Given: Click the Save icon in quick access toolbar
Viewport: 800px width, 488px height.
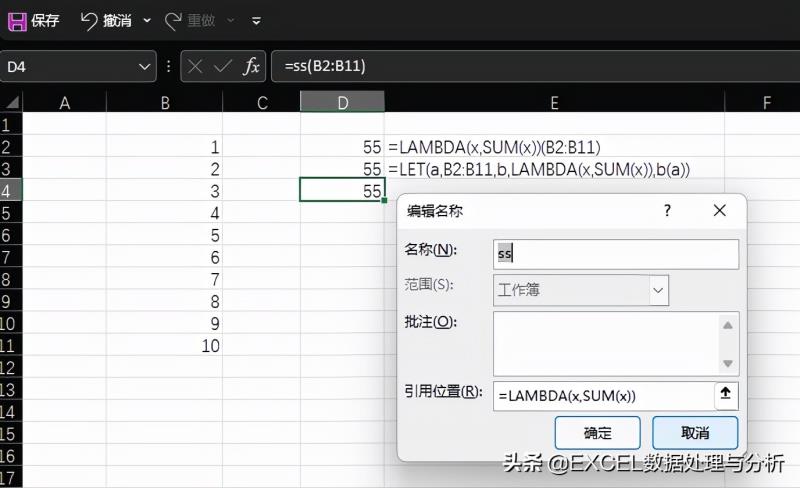Looking at the screenshot, I should (x=17, y=21).
